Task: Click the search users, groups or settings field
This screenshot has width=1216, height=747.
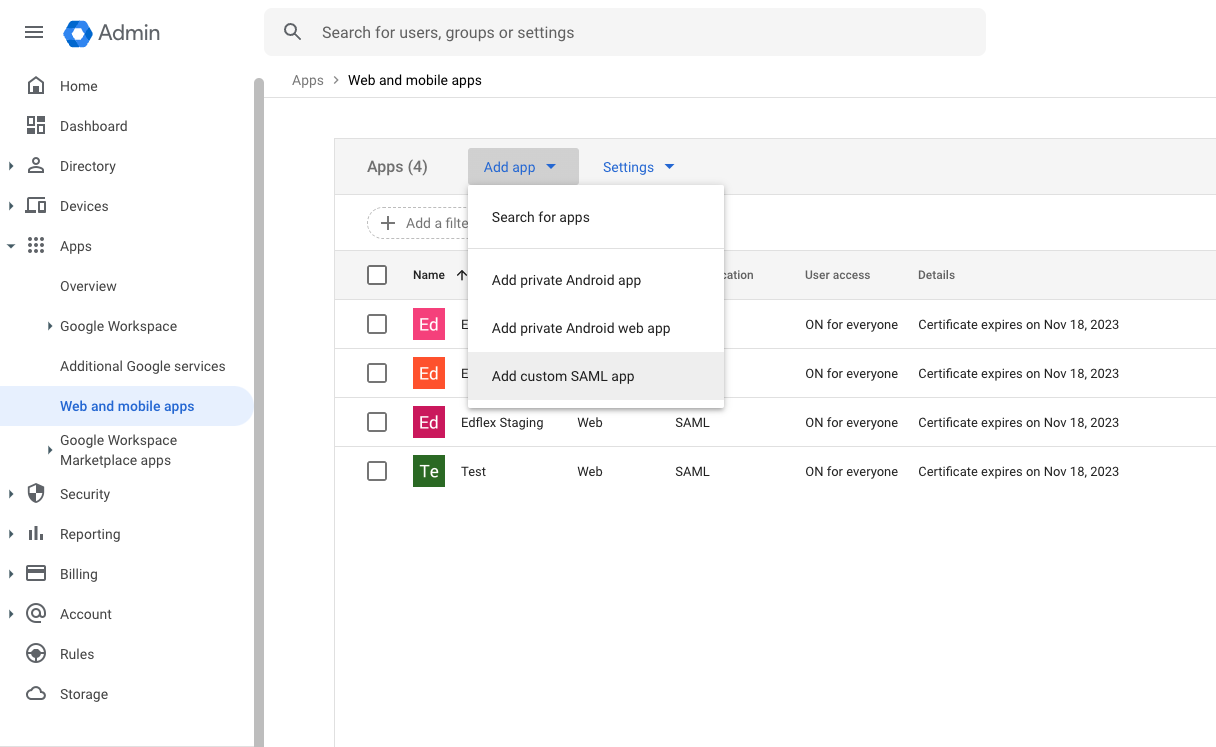Action: pos(625,32)
